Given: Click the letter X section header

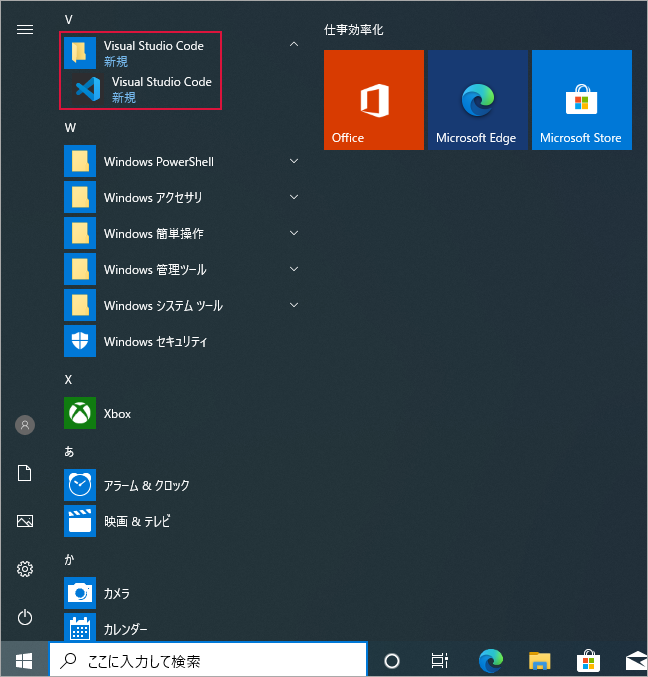Looking at the screenshot, I should click(68, 380).
